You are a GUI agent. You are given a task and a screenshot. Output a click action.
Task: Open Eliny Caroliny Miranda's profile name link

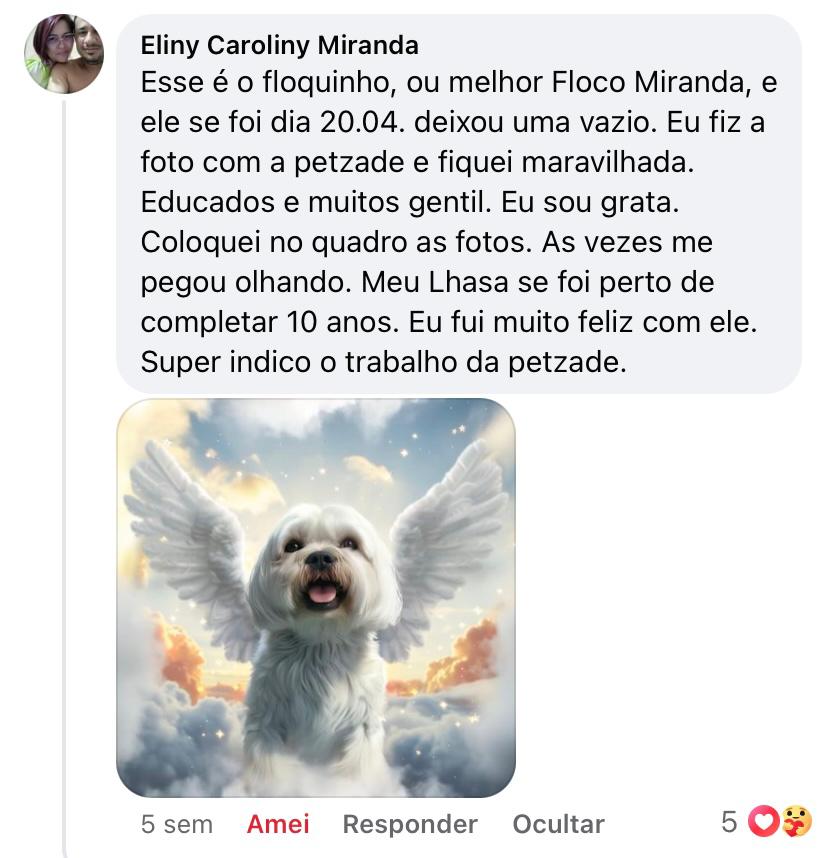(x=280, y=45)
